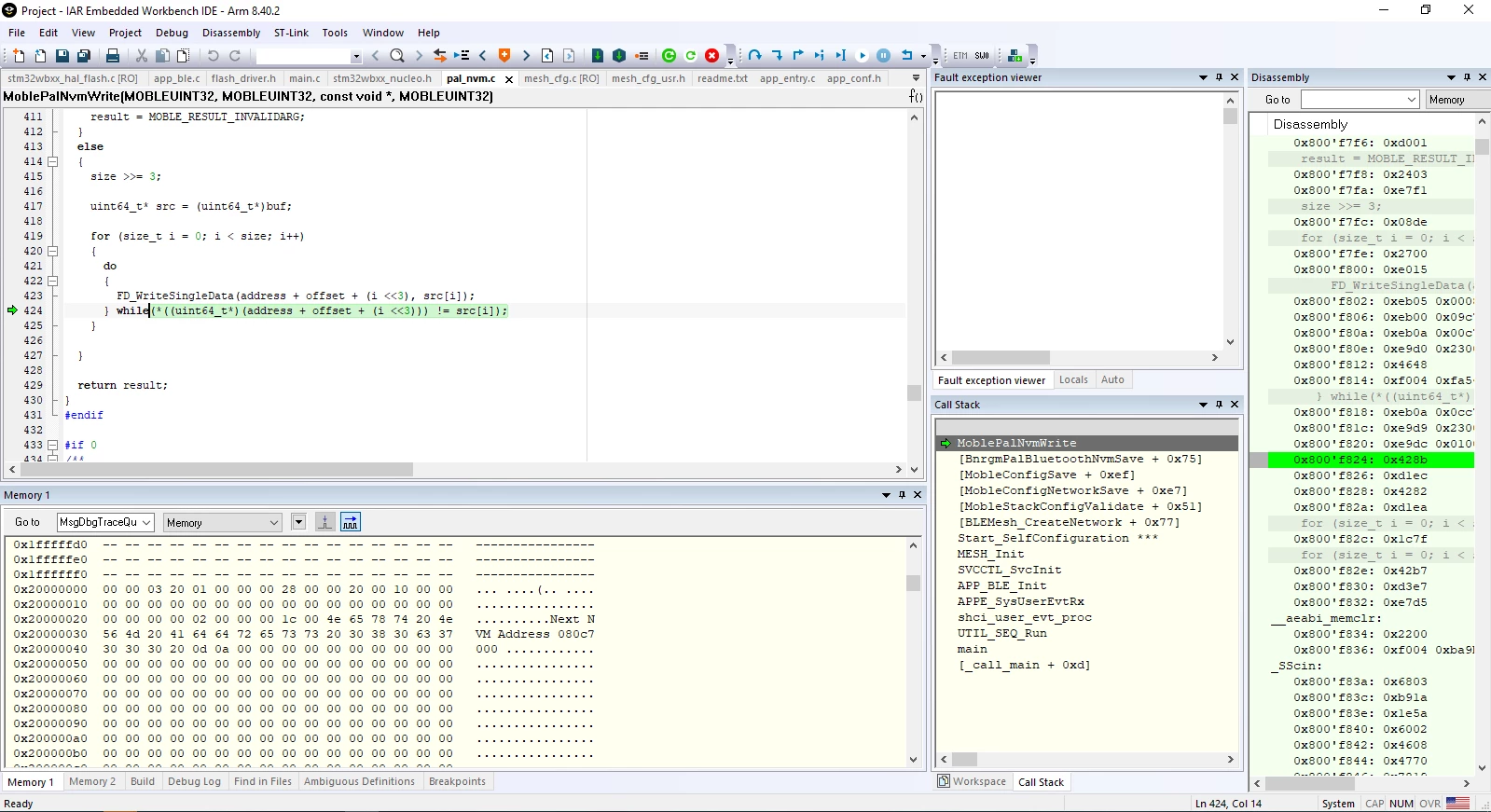Collapse fold marker at line 414

pyautogui.click(x=53, y=161)
